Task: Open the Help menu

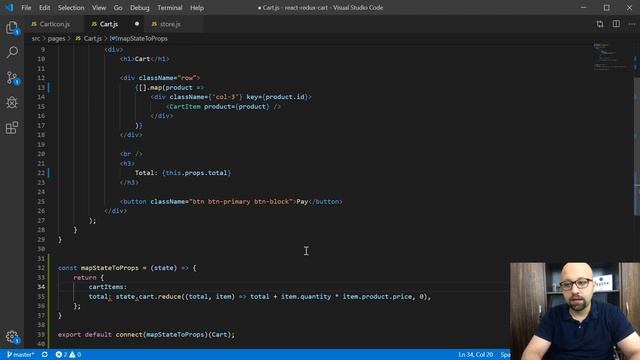Action: click(197, 8)
